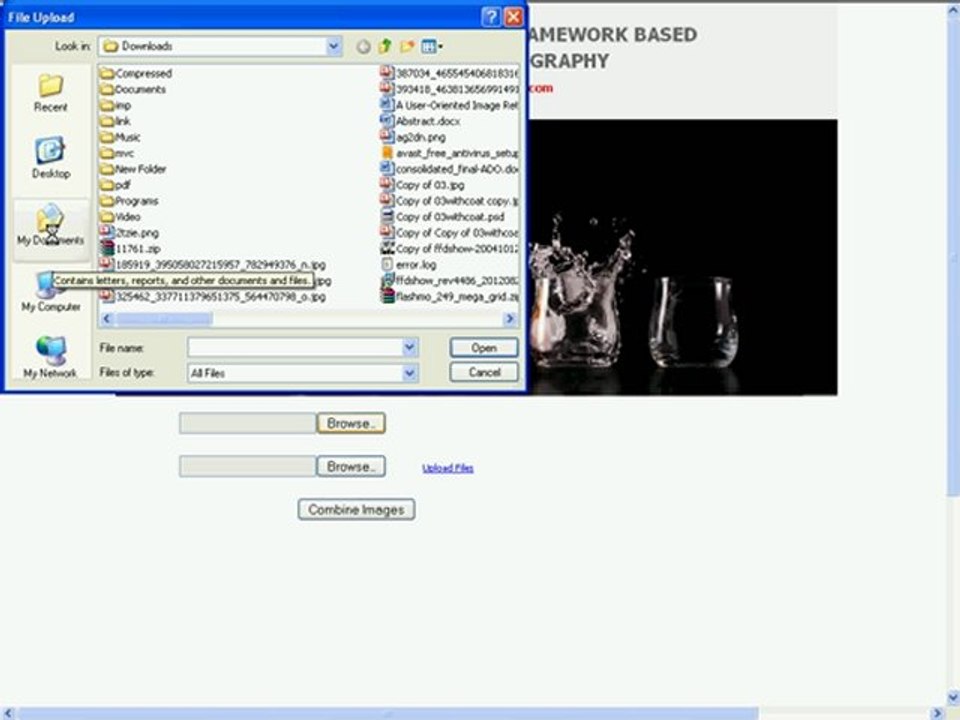960x720 pixels.
Task: Go to Desktop in places bar
Action: click(x=51, y=158)
